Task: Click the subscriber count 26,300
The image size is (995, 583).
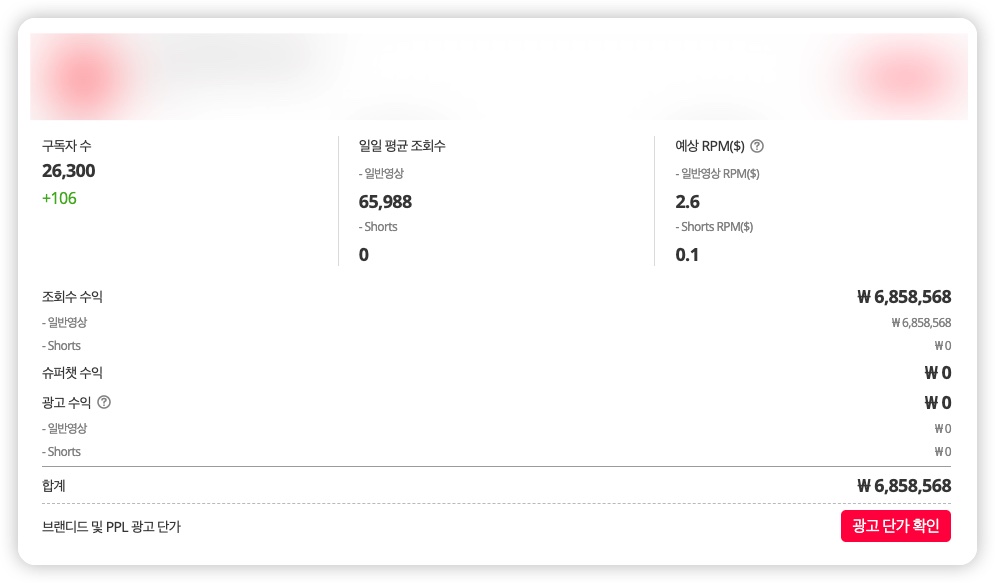Action: [x=69, y=171]
